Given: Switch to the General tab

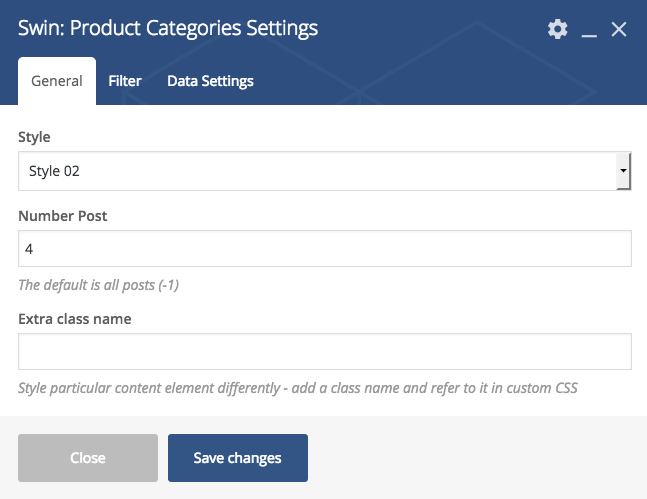Looking at the screenshot, I should [x=57, y=81].
